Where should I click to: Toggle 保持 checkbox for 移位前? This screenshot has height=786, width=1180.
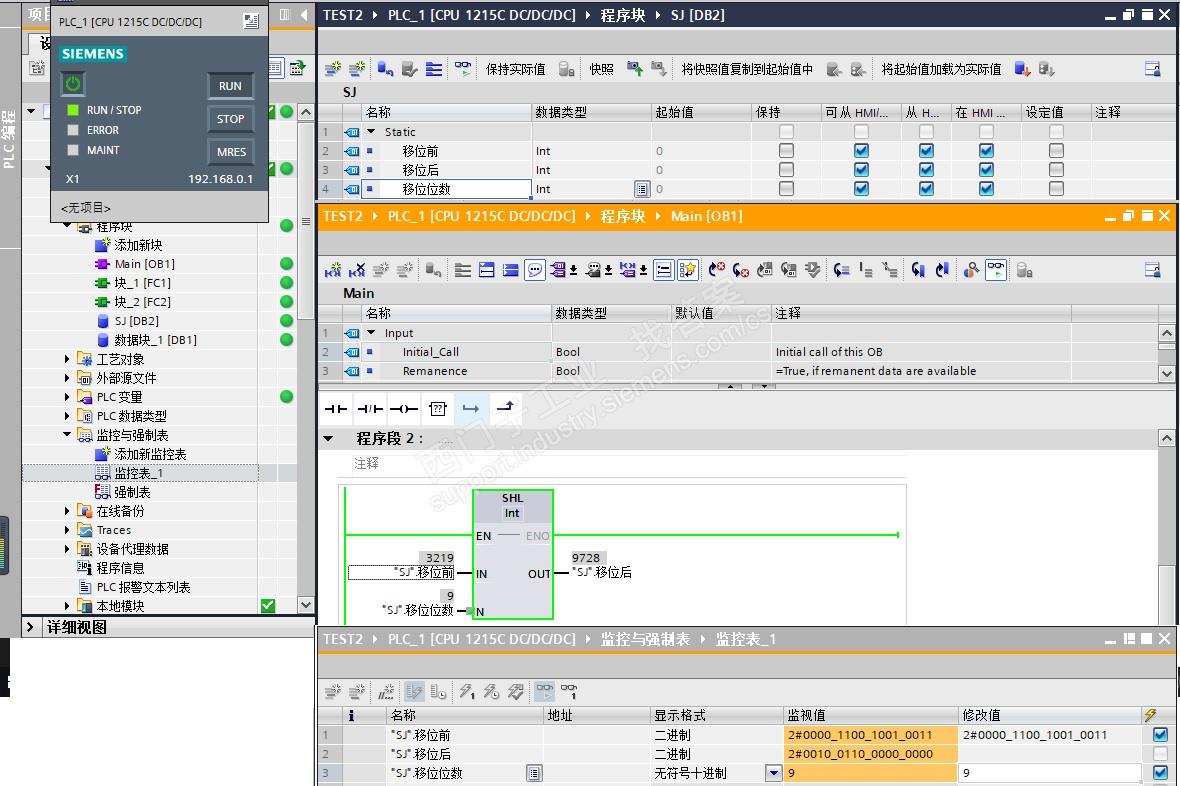point(786,151)
